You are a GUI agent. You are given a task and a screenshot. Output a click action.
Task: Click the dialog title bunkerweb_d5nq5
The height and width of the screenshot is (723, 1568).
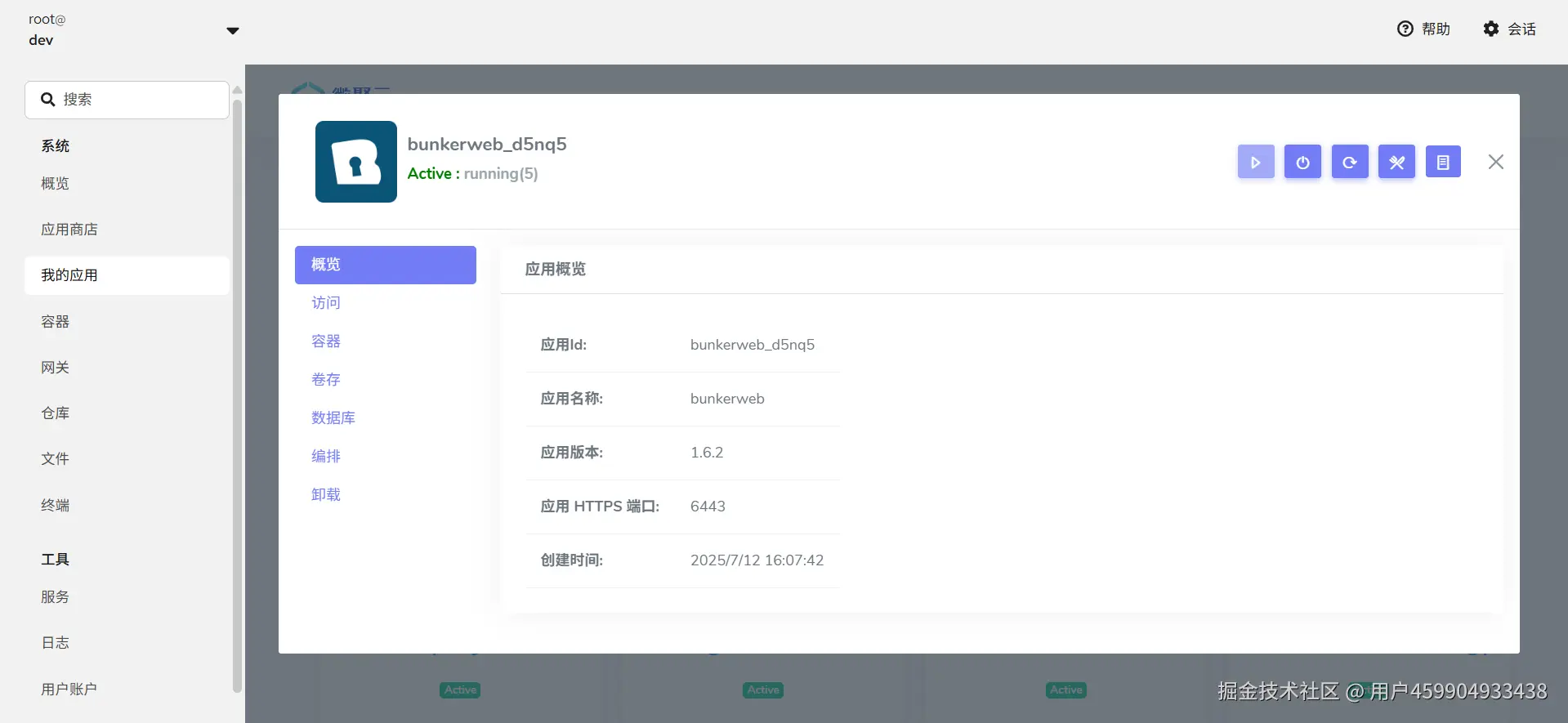pyautogui.click(x=487, y=144)
